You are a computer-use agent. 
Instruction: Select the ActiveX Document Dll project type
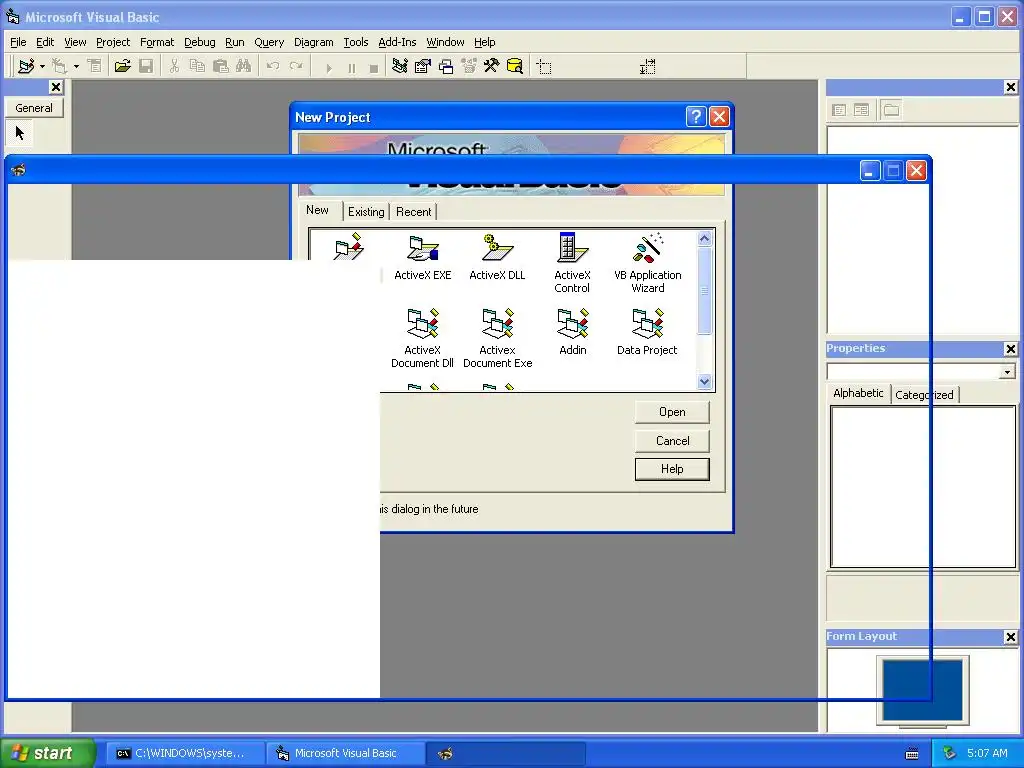(x=423, y=338)
